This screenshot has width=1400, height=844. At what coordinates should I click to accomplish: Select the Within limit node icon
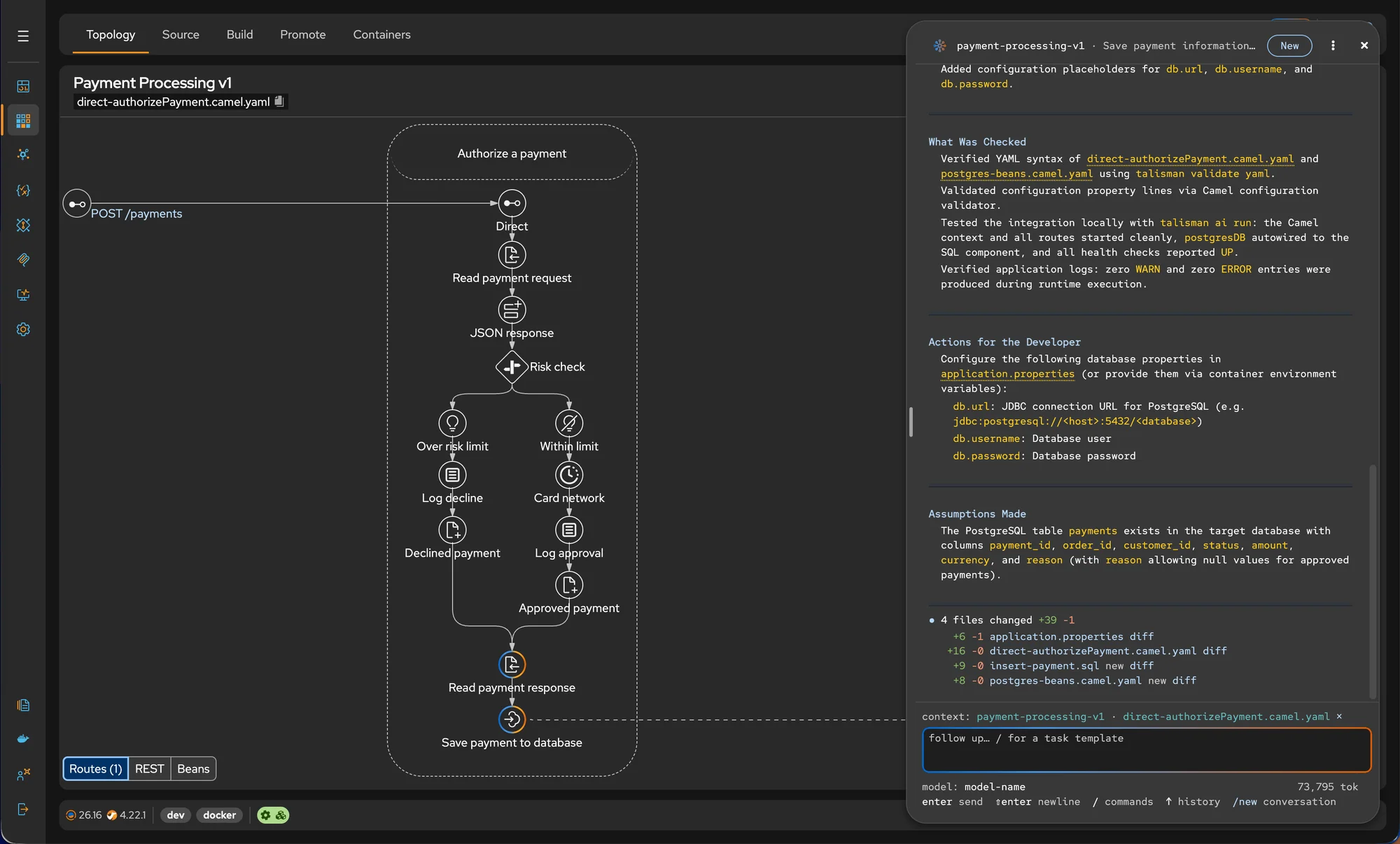click(569, 423)
